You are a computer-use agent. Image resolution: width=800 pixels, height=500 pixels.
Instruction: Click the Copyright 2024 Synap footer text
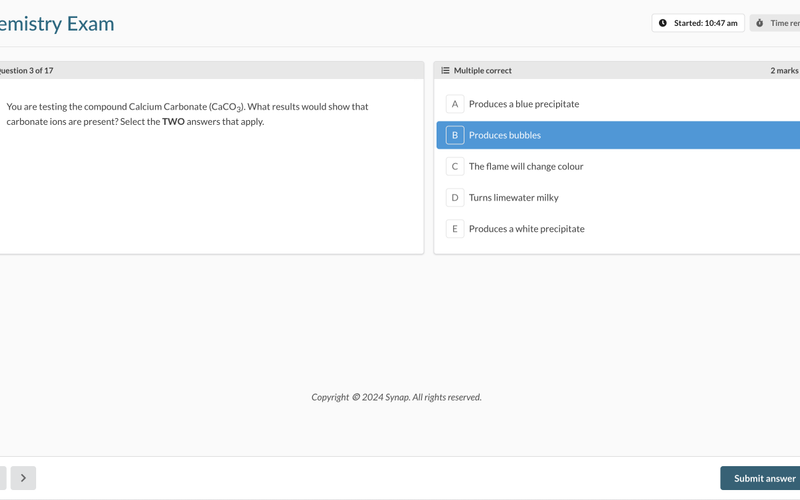click(396, 397)
